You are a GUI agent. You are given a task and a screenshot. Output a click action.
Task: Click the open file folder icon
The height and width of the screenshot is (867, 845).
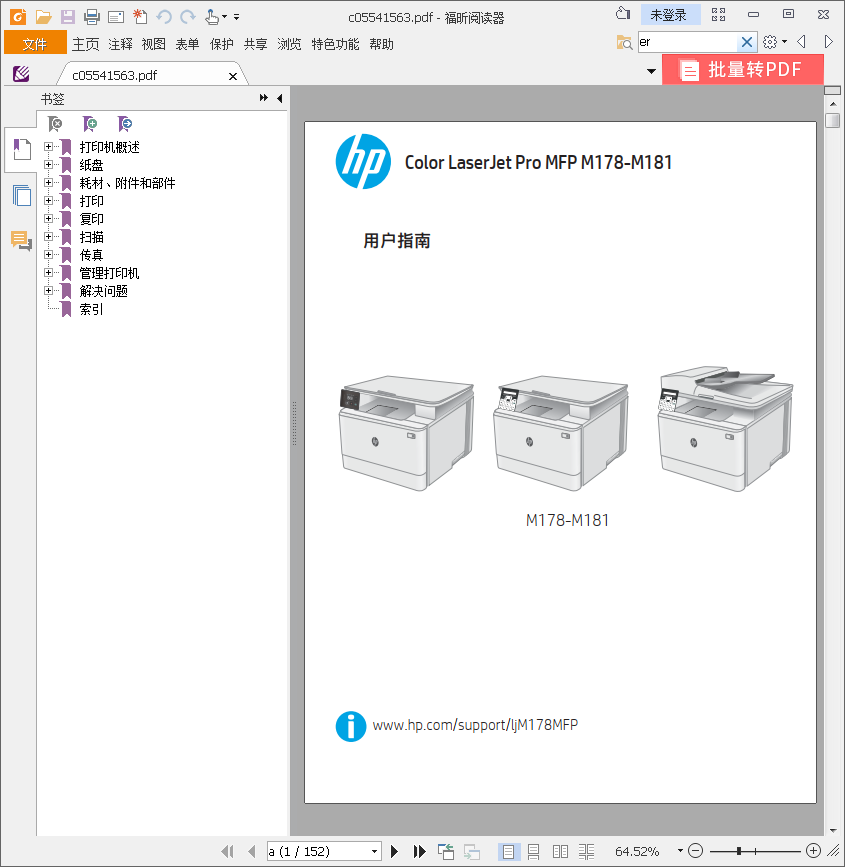click(43, 17)
